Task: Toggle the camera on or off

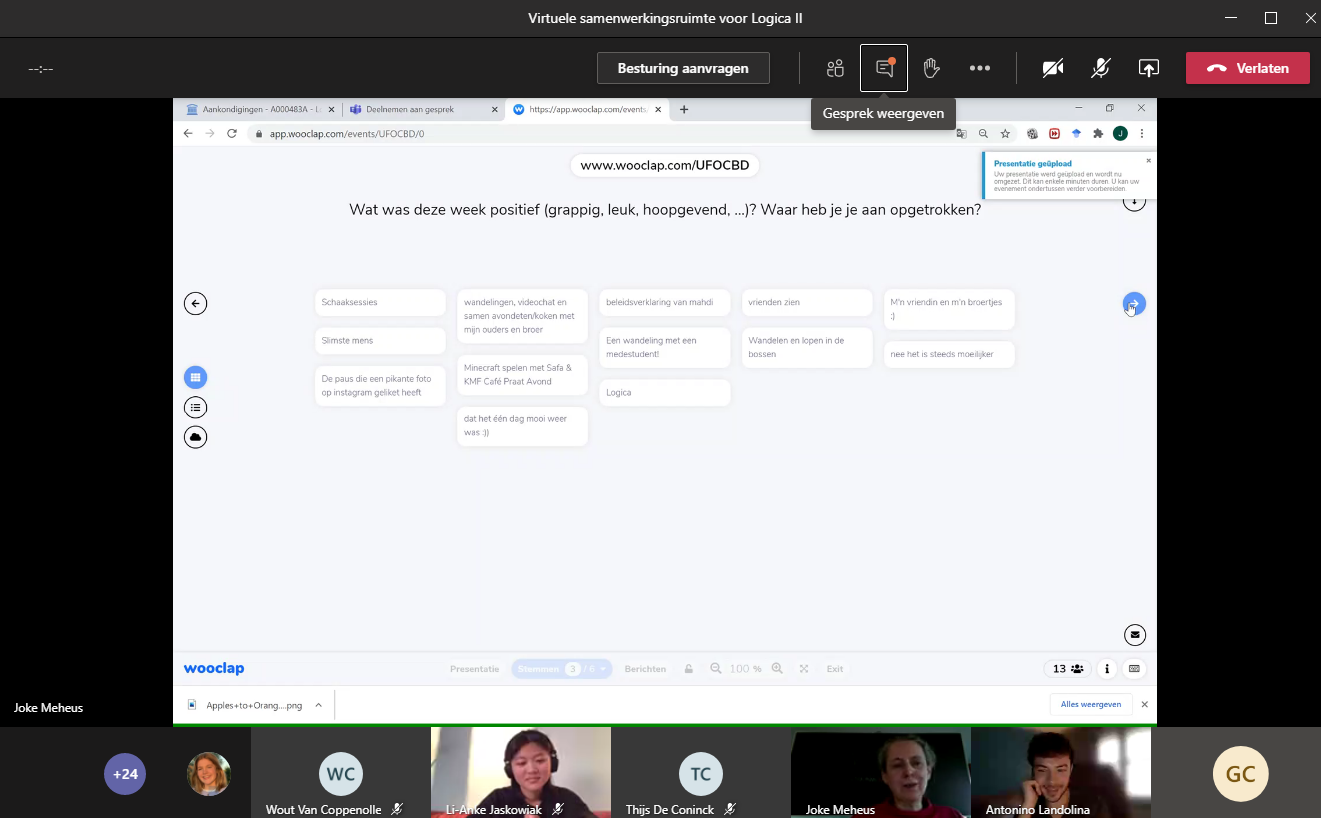Action: click(x=1052, y=68)
